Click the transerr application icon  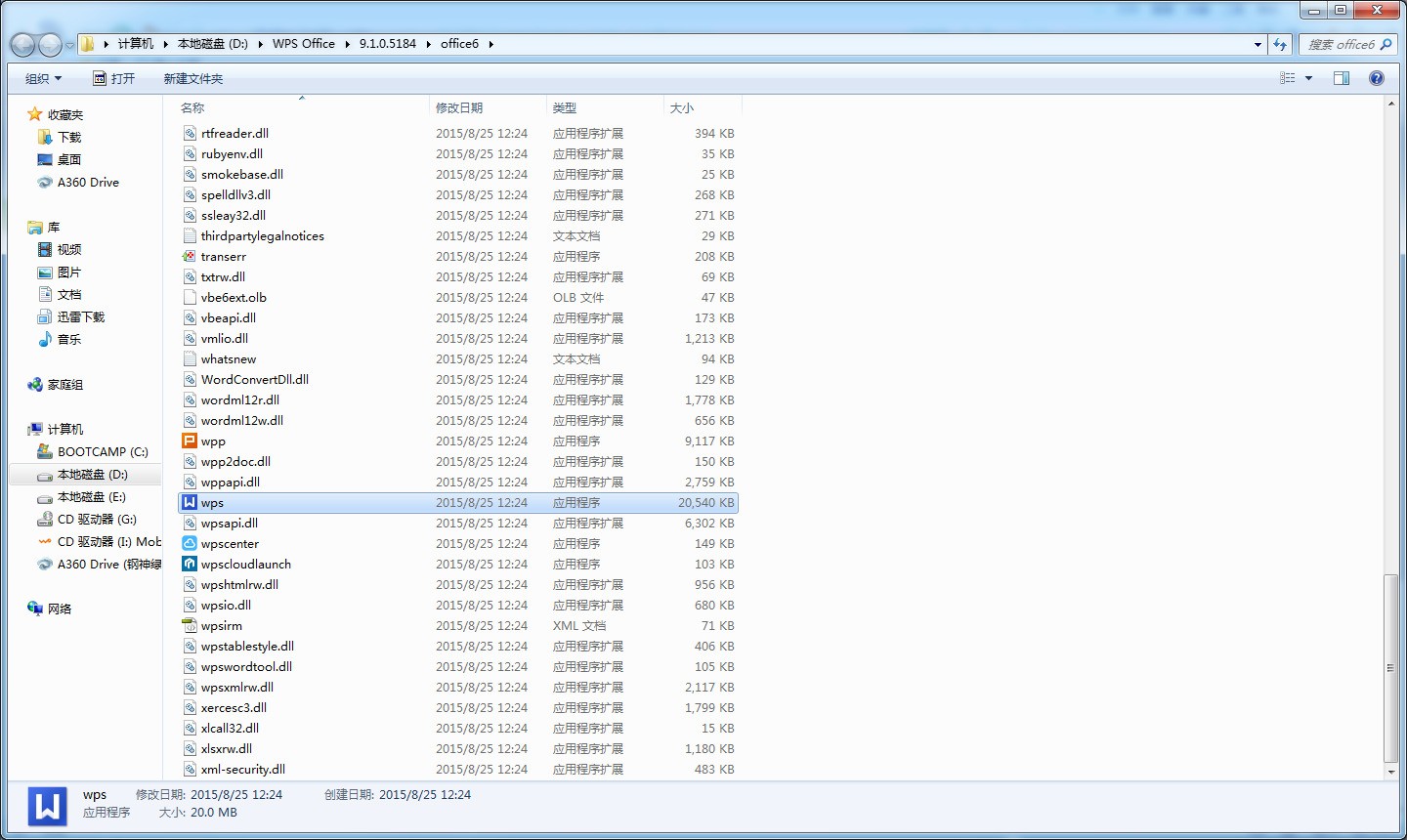(190, 256)
